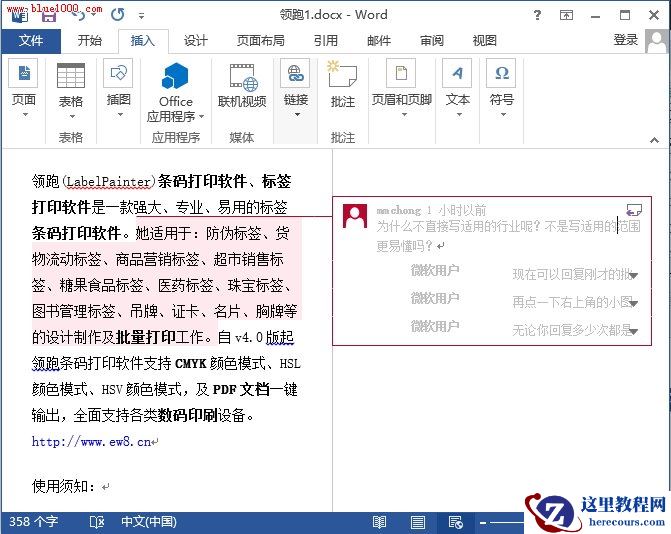Click the comment (批注) icon in the ribbon
Viewport: 671px width, 534px height.
click(342, 85)
